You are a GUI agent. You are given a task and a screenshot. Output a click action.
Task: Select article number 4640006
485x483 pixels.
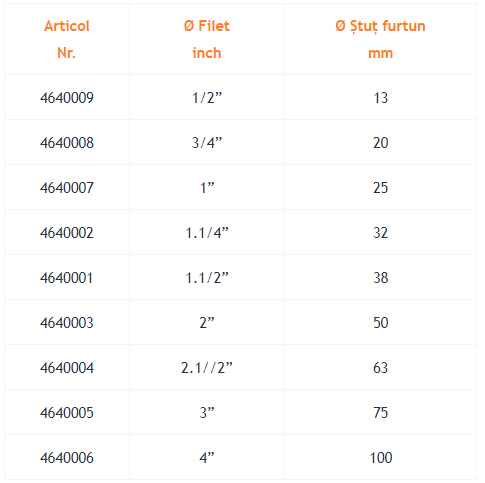(x=67, y=458)
